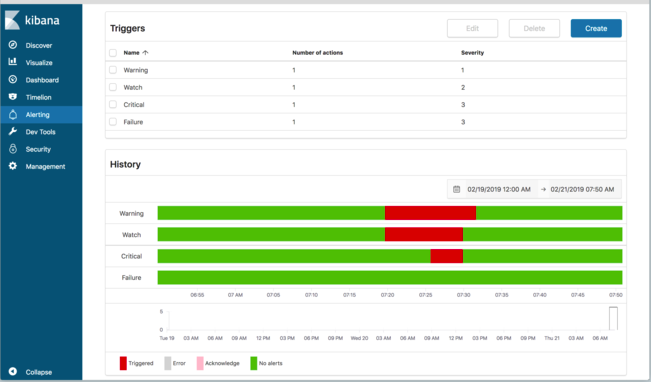Check the Watch trigger checkbox

point(113,87)
